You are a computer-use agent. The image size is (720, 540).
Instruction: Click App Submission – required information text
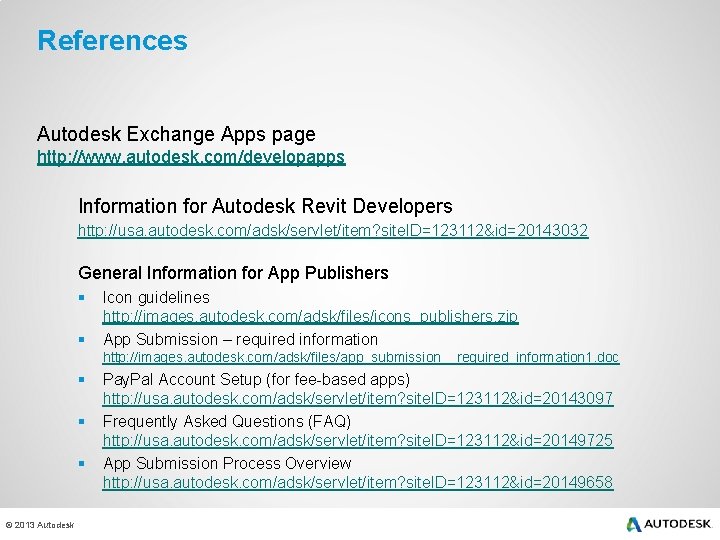pyautogui.click(x=241, y=339)
